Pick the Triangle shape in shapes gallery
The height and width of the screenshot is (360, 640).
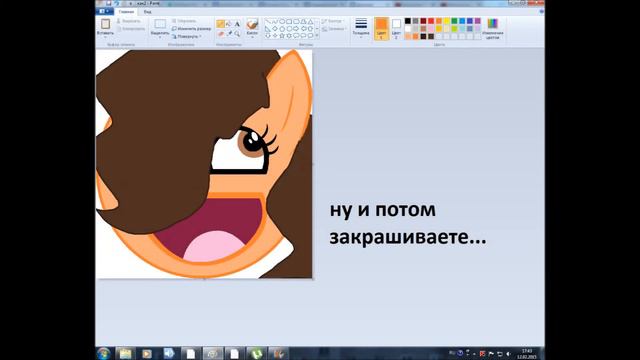pyautogui.click(x=311, y=22)
